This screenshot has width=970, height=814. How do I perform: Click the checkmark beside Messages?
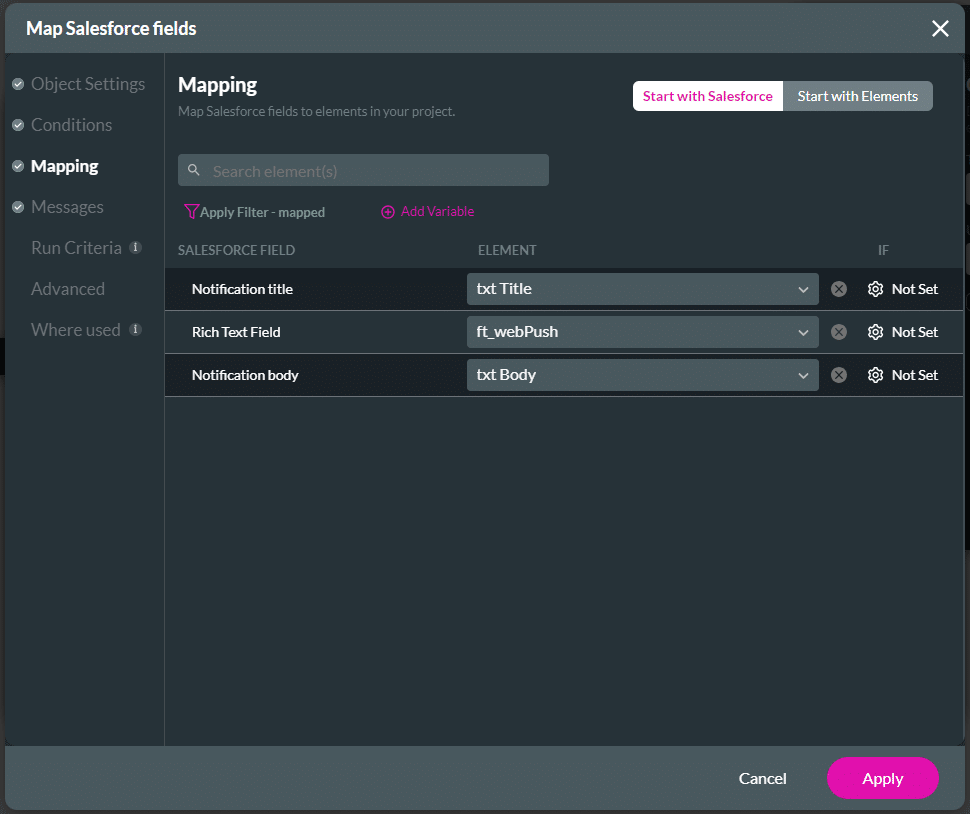(x=18, y=207)
